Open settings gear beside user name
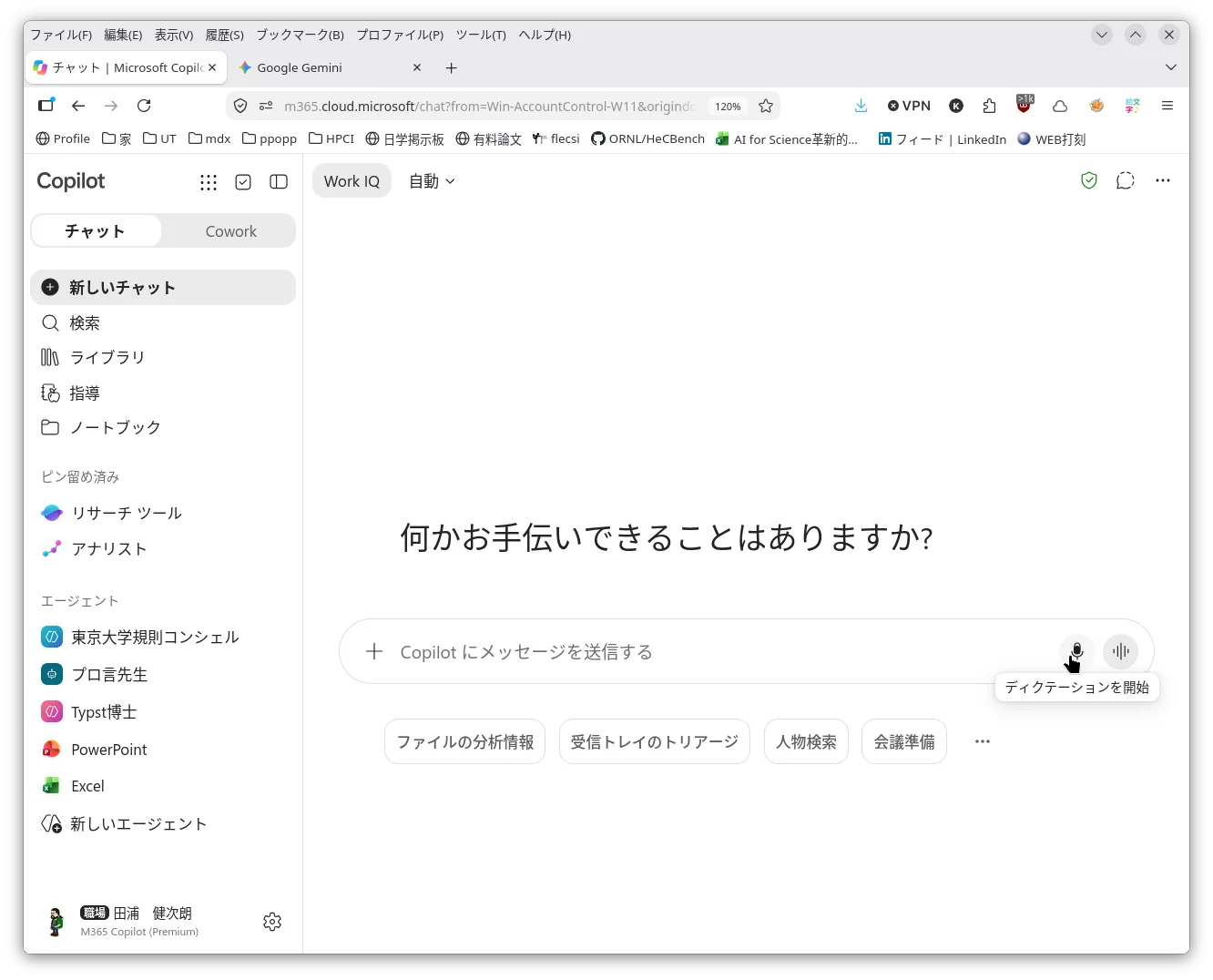The width and height of the screenshot is (1213, 980). point(272,922)
